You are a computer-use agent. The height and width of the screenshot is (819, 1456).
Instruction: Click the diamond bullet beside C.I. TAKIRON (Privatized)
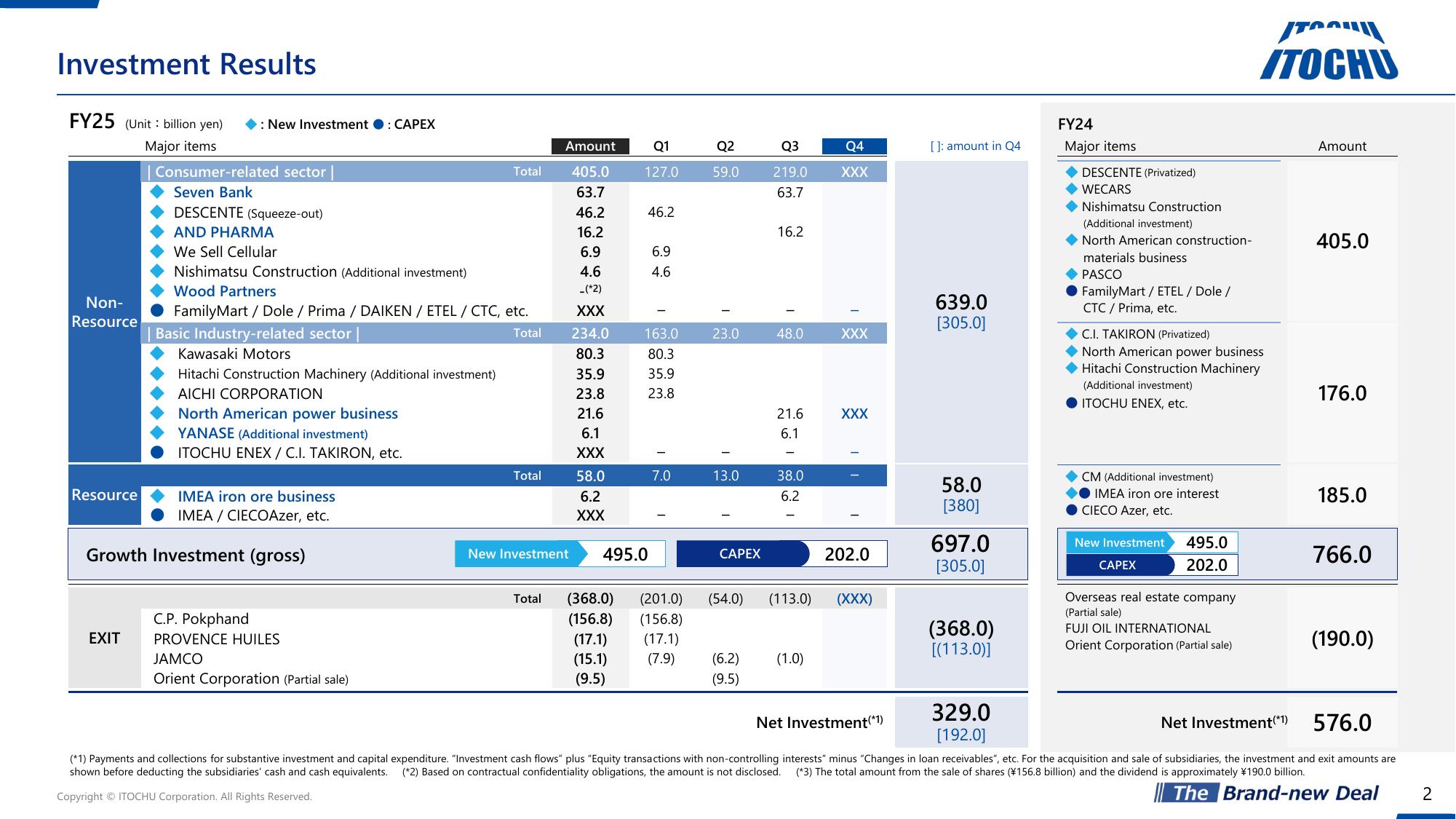[x=1071, y=334]
